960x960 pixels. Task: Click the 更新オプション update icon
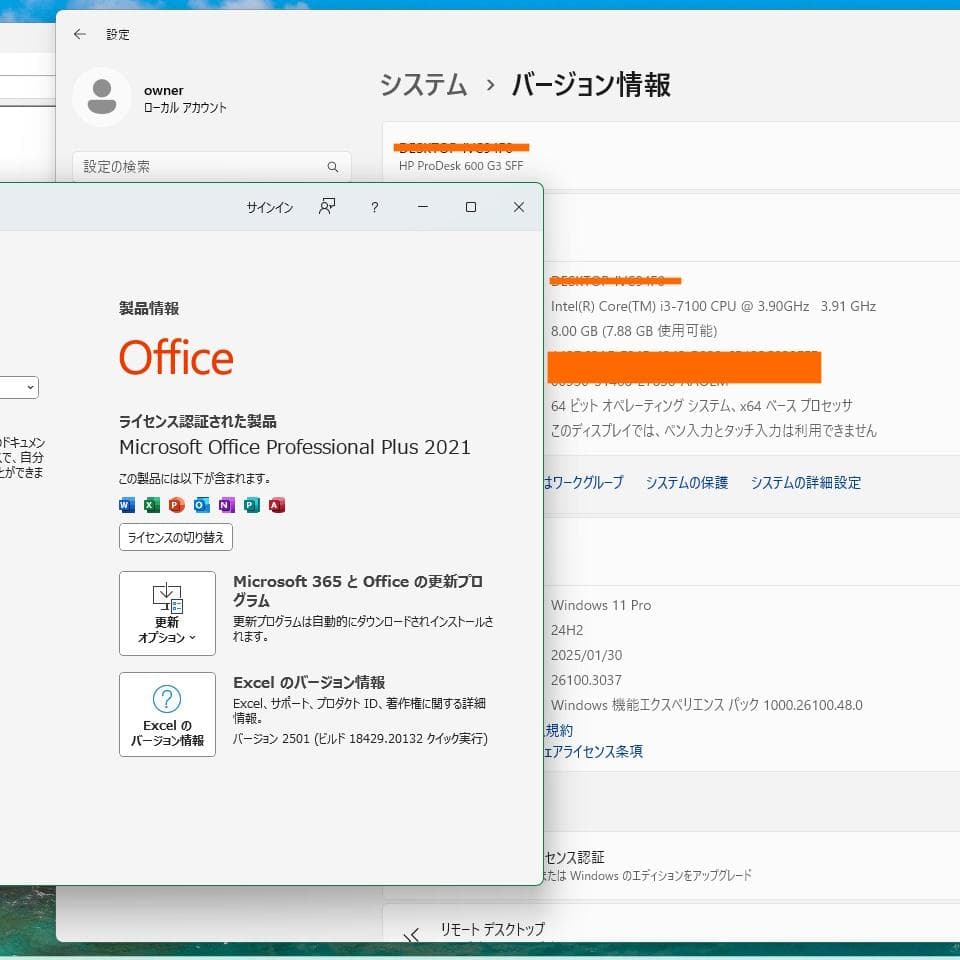point(167,597)
